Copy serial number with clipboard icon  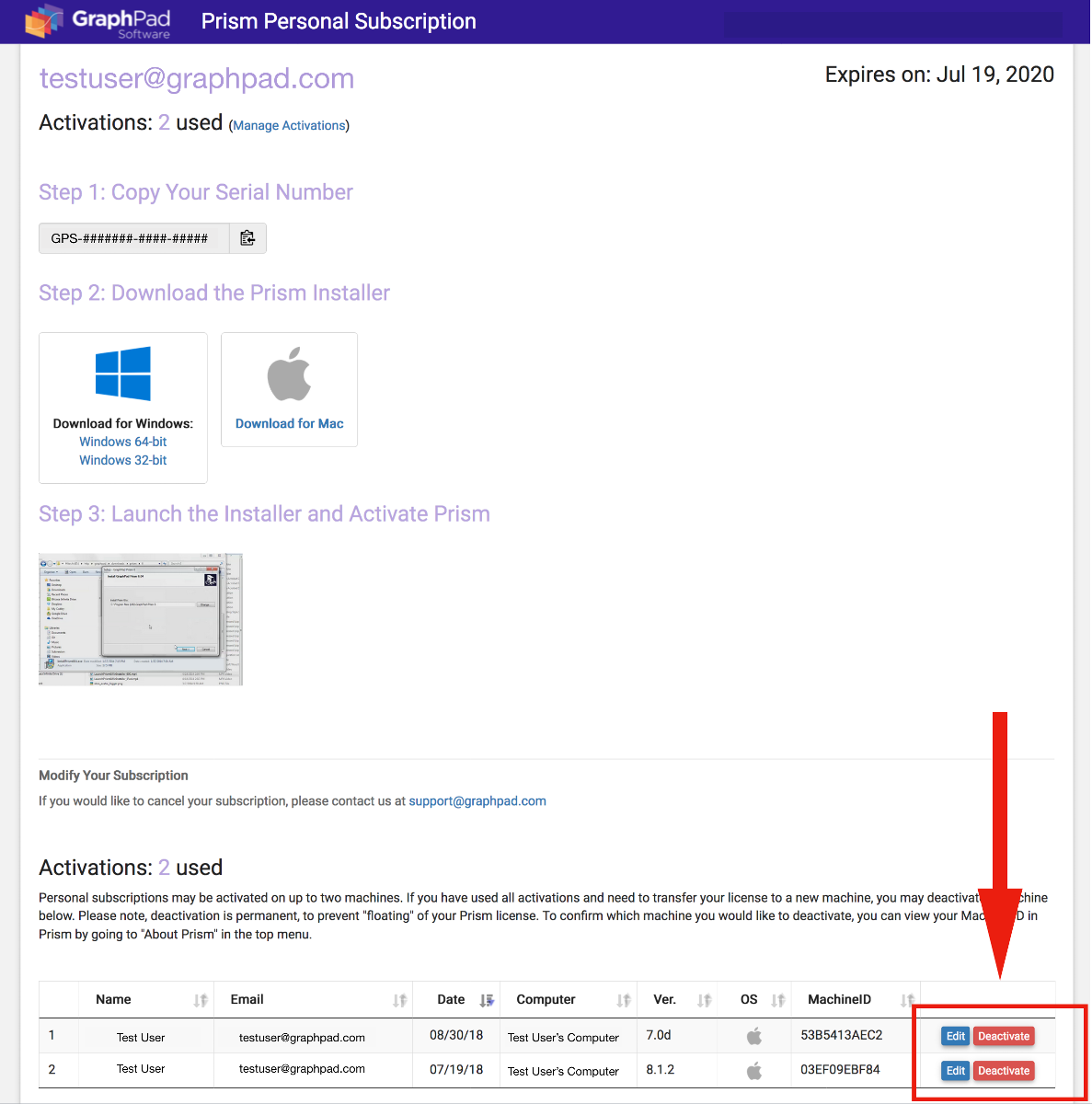247,238
